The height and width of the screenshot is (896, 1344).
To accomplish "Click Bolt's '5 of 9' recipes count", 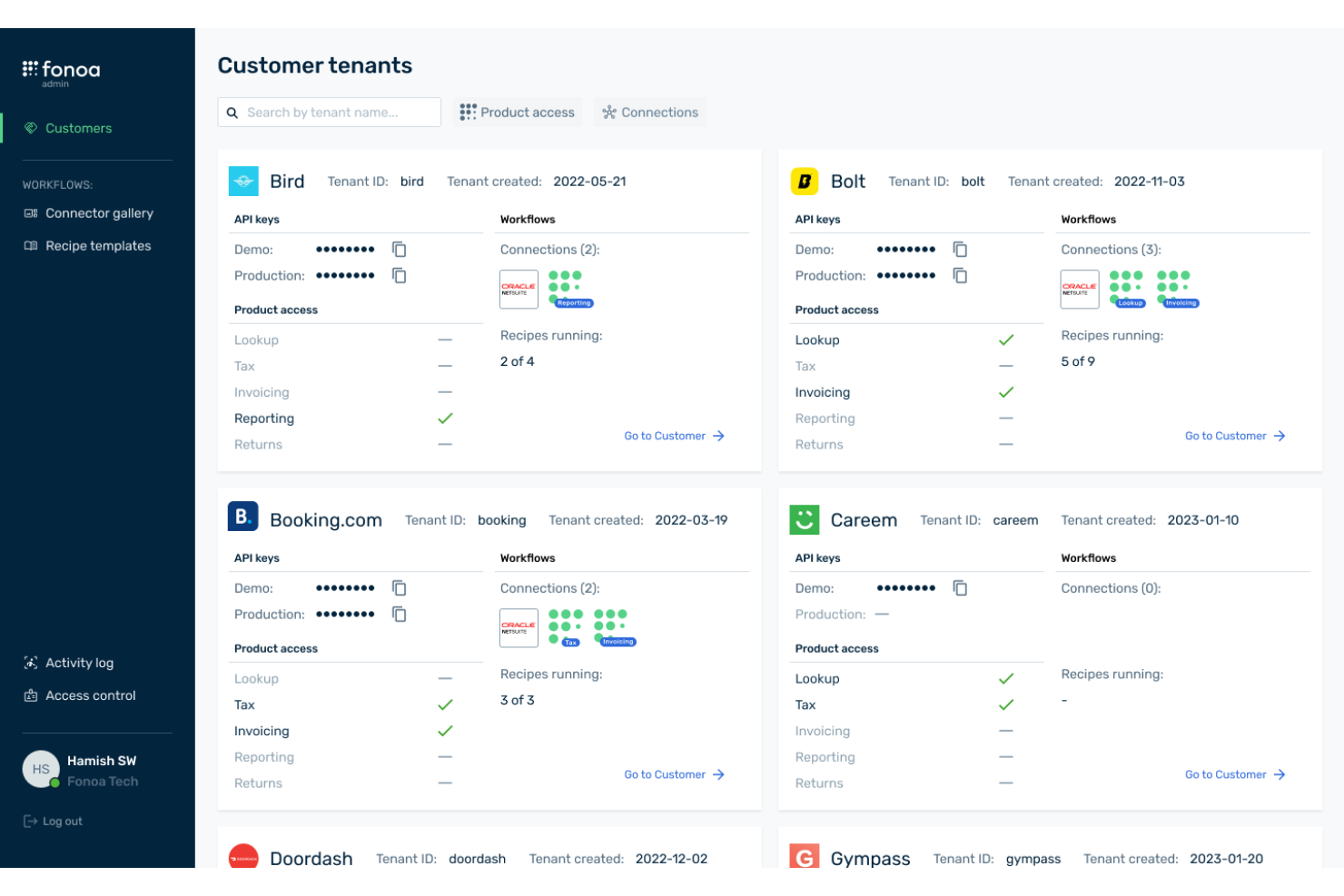I will (x=1078, y=361).
